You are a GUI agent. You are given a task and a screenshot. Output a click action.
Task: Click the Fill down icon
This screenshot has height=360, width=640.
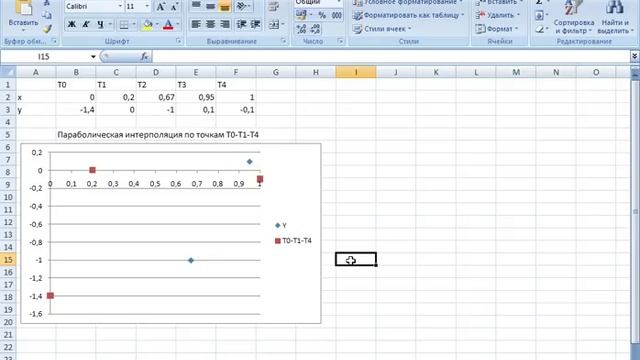pos(539,16)
